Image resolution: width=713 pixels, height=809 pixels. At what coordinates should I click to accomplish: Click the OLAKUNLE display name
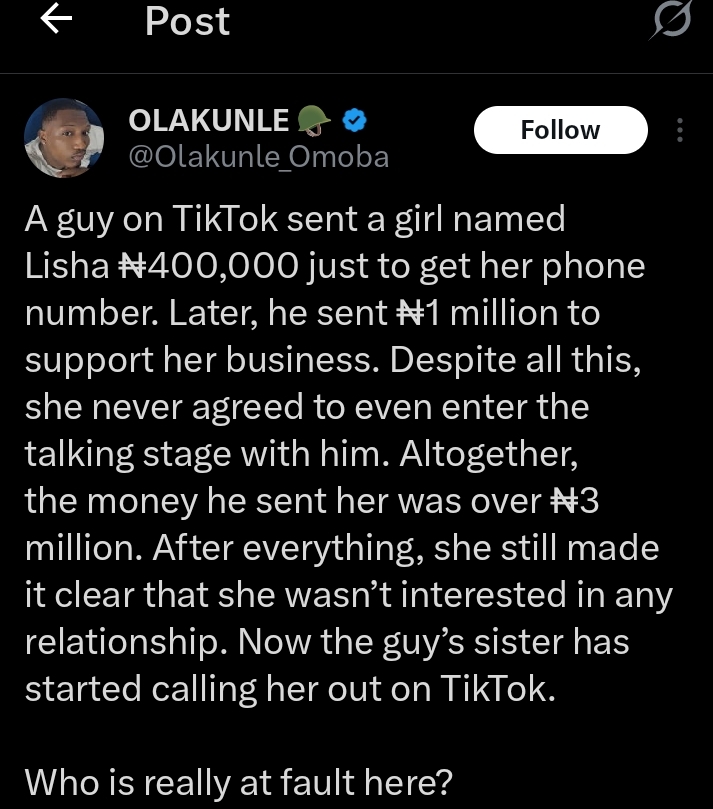tap(208, 121)
